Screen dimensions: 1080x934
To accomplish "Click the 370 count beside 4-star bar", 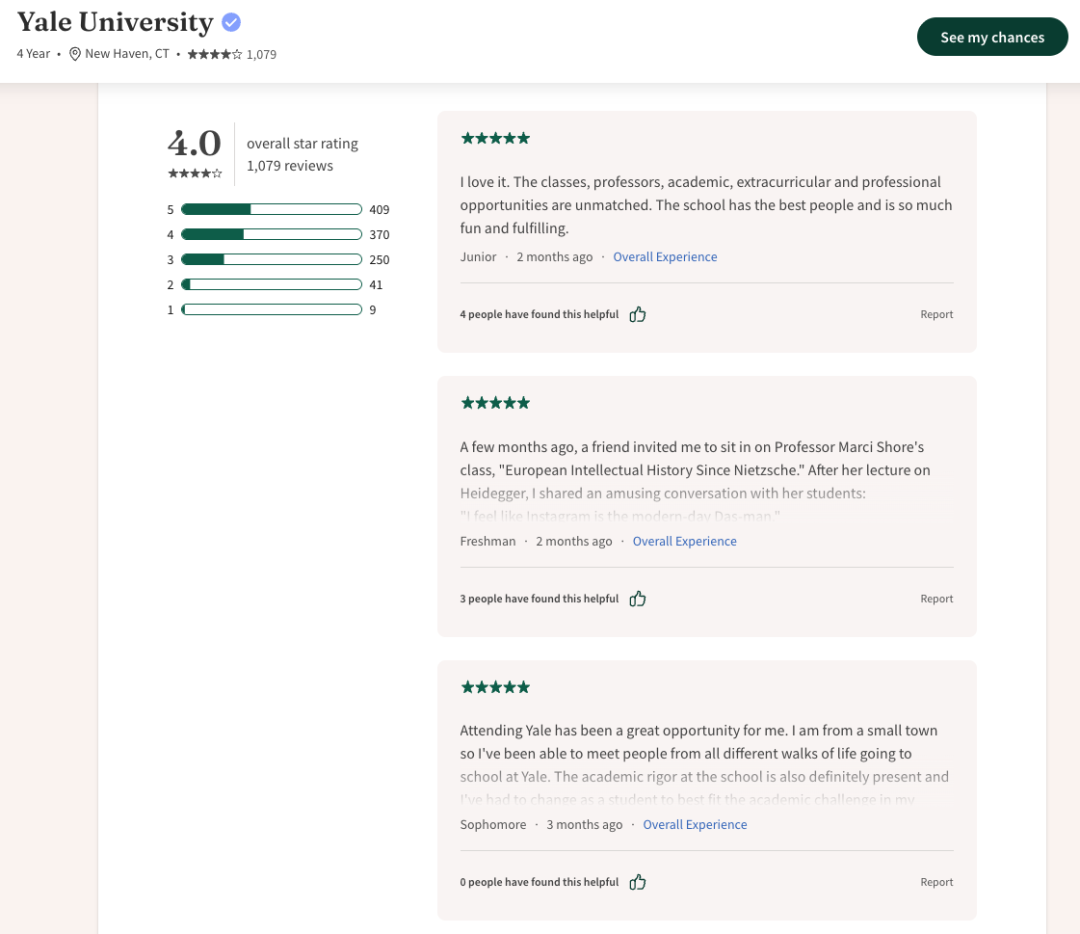I will (380, 235).
